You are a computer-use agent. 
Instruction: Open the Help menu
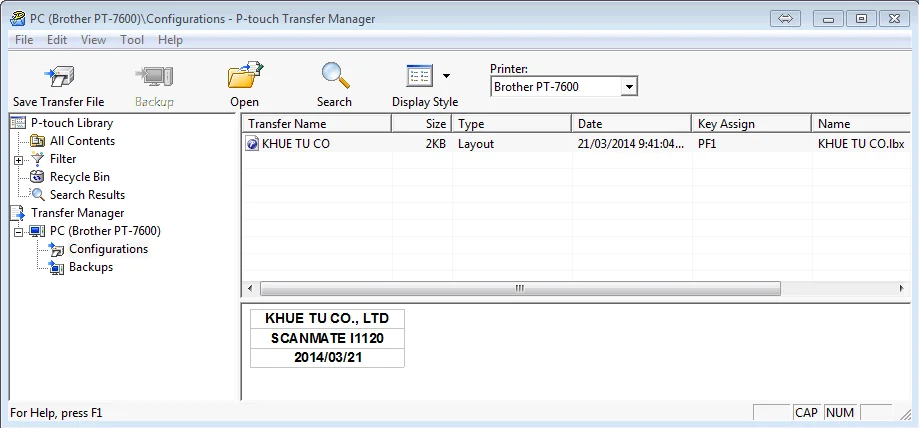coord(170,40)
